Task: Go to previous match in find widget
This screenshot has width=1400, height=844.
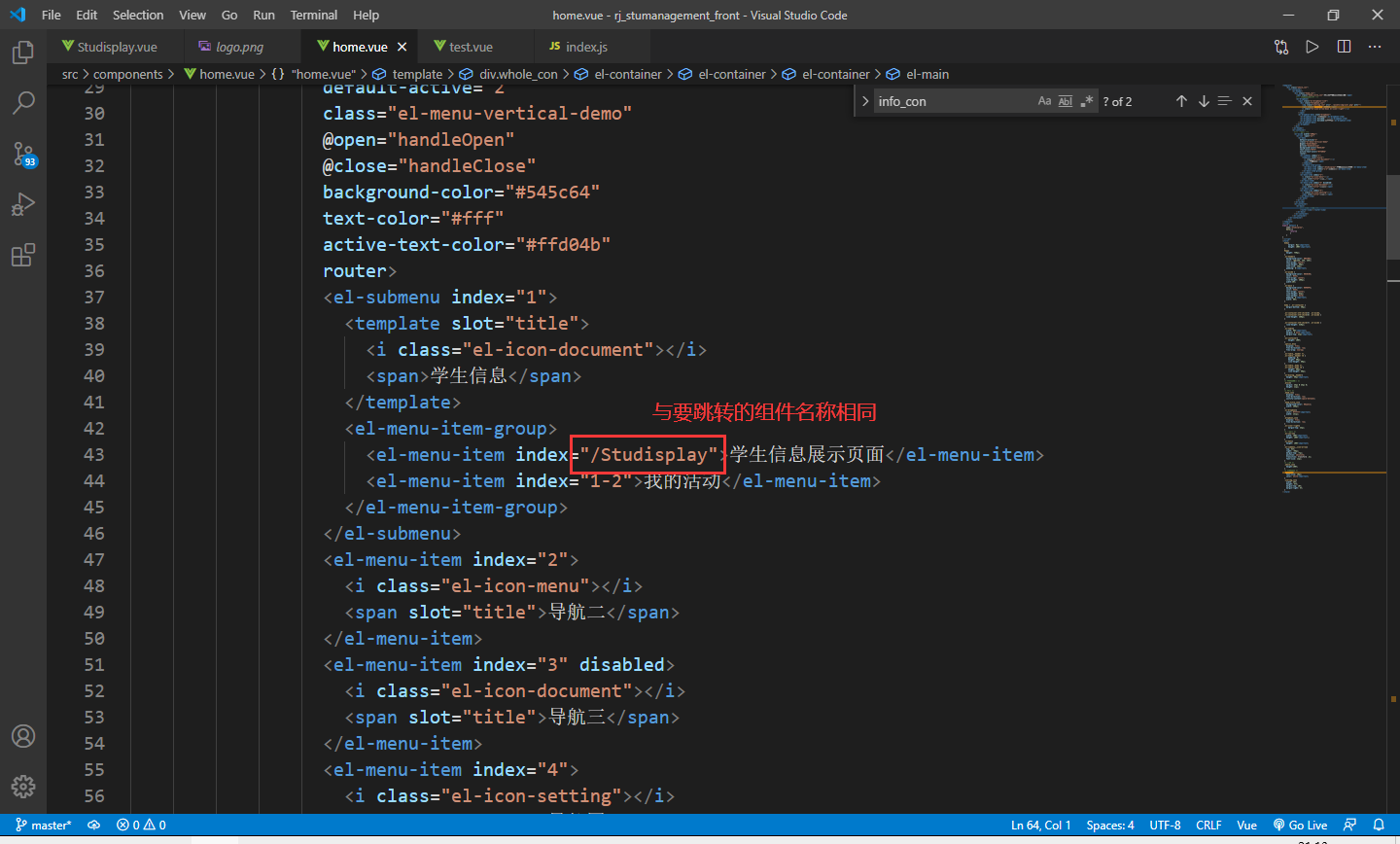Action: click(1181, 101)
